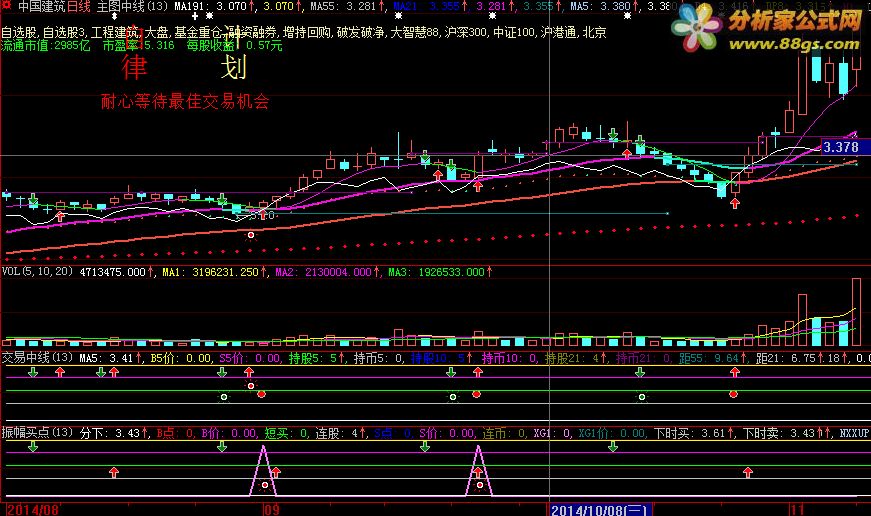
Task: Click the 持币10: 0 readout
Action: coord(509,358)
